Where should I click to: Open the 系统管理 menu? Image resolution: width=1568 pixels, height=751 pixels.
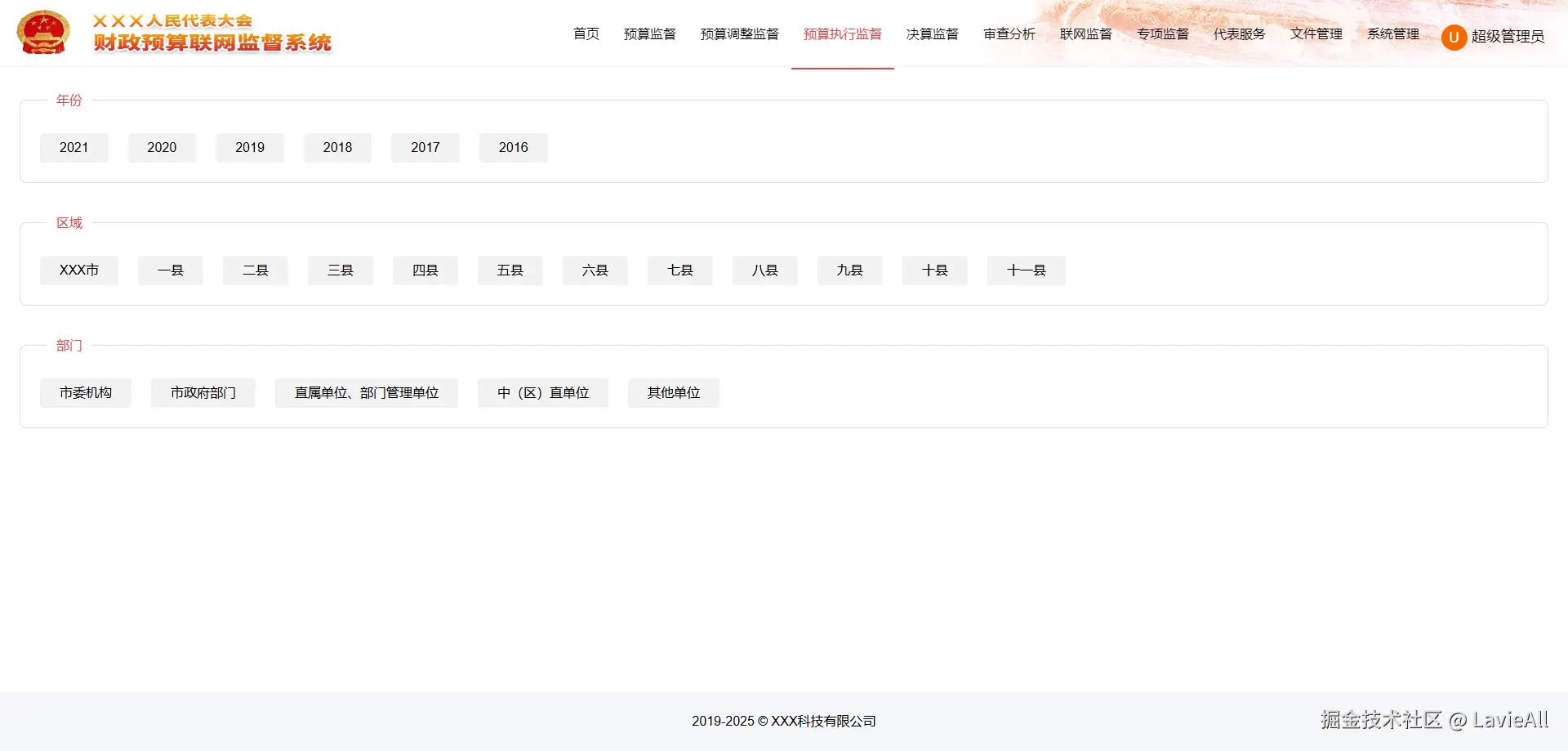pos(1392,34)
